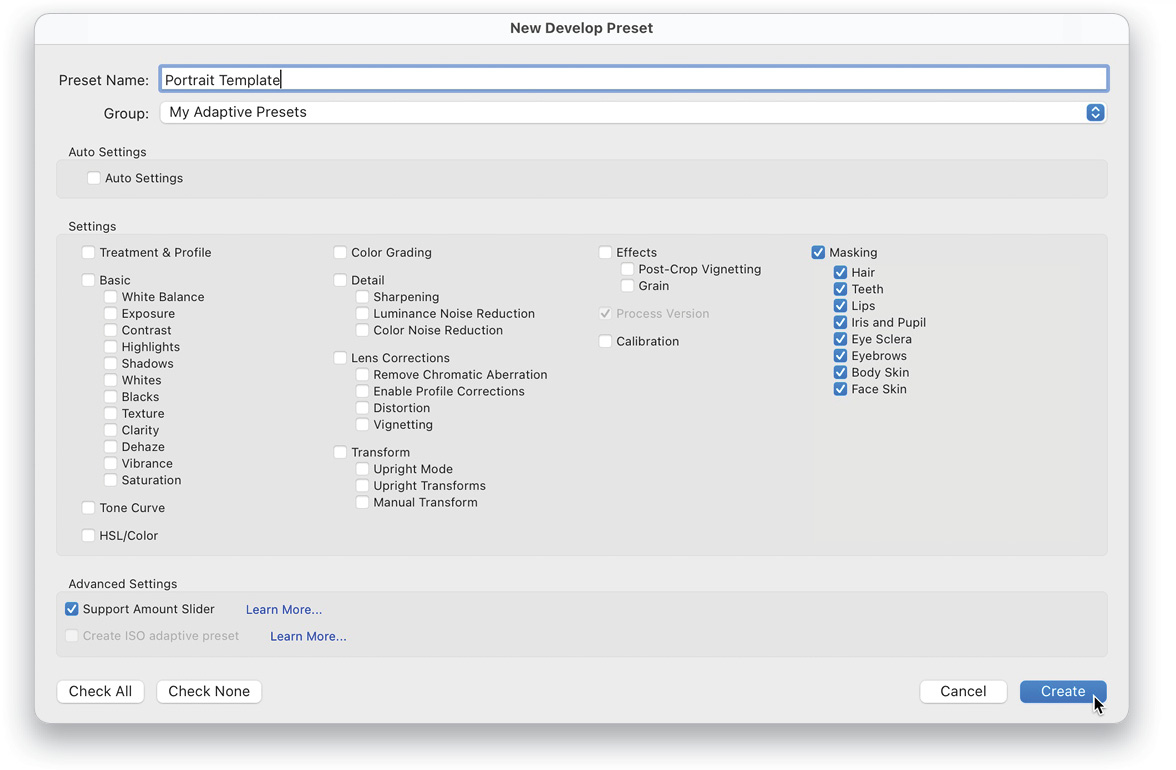The image size is (1176, 770).
Task: Click the Preset Name text field
Action: click(632, 80)
